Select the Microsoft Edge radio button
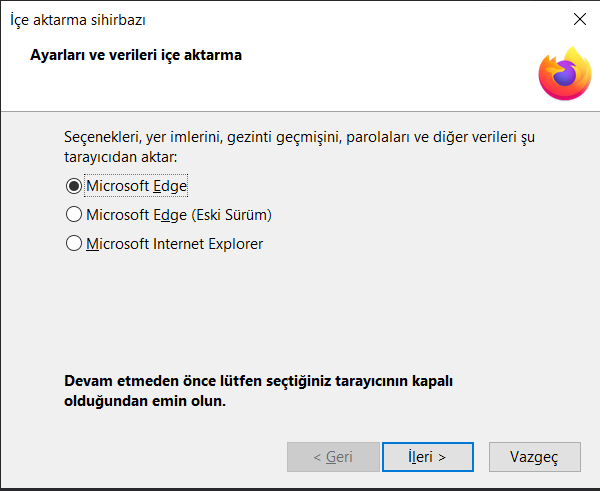 73,186
